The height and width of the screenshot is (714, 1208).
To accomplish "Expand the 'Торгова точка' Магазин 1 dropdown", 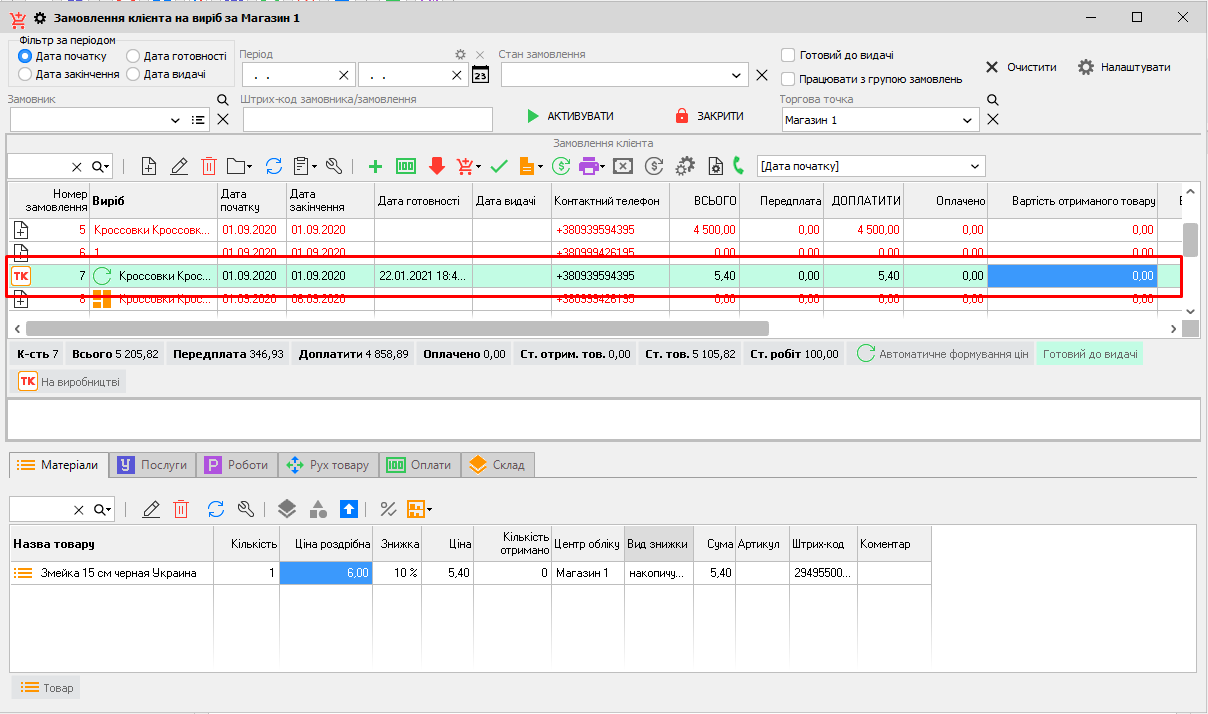I will click(x=967, y=120).
